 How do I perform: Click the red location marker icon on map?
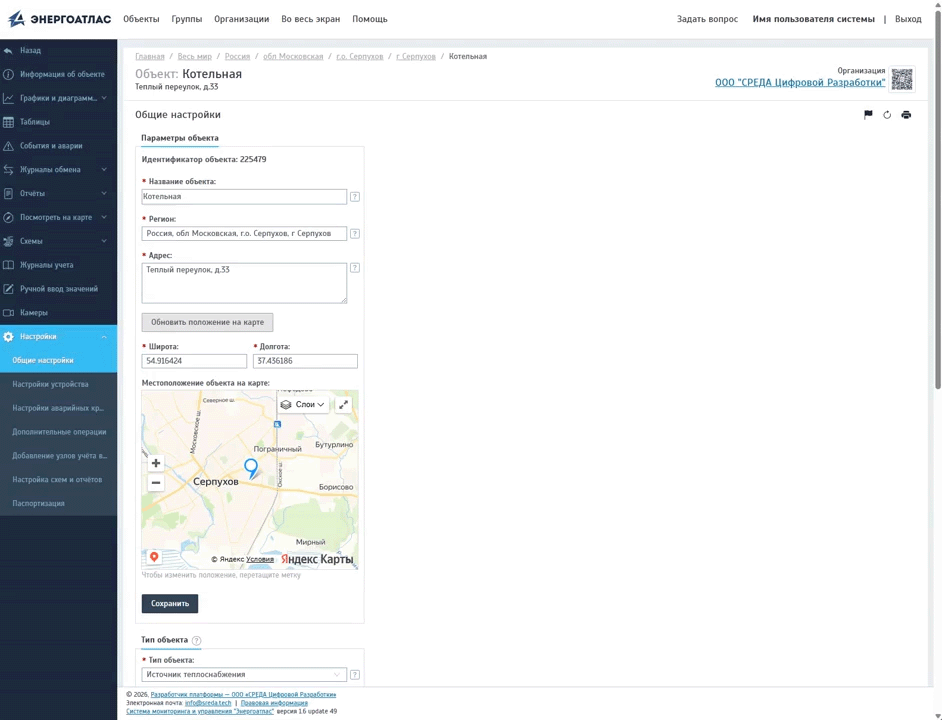pyautogui.click(x=154, y=557)
